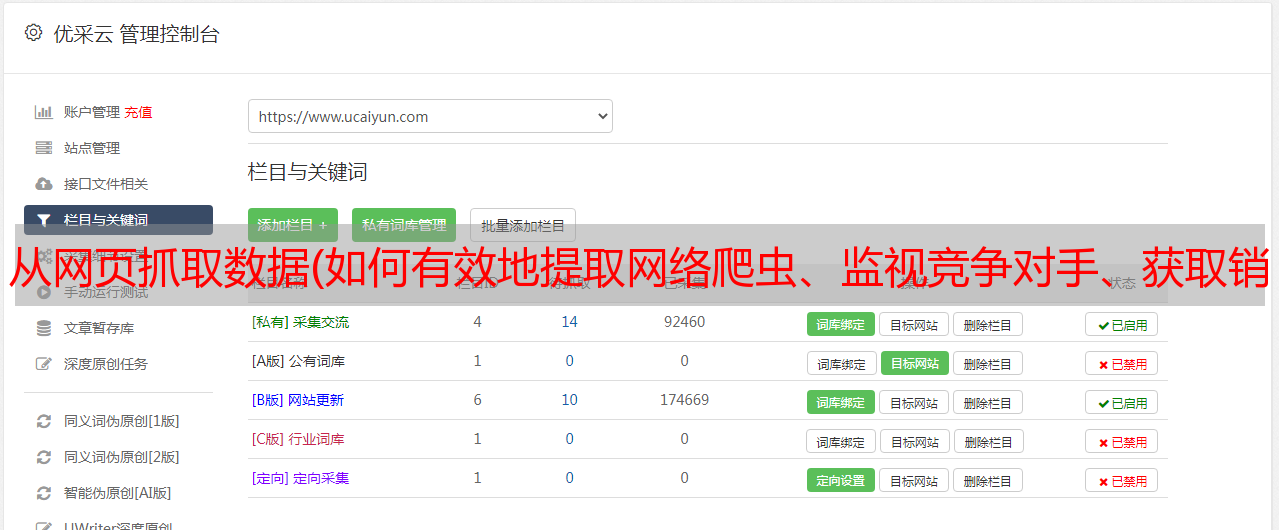This screenshot has height=530, width=1279.
Task: Click the 14 pending count for 采集交流
Action: point(569,322)
